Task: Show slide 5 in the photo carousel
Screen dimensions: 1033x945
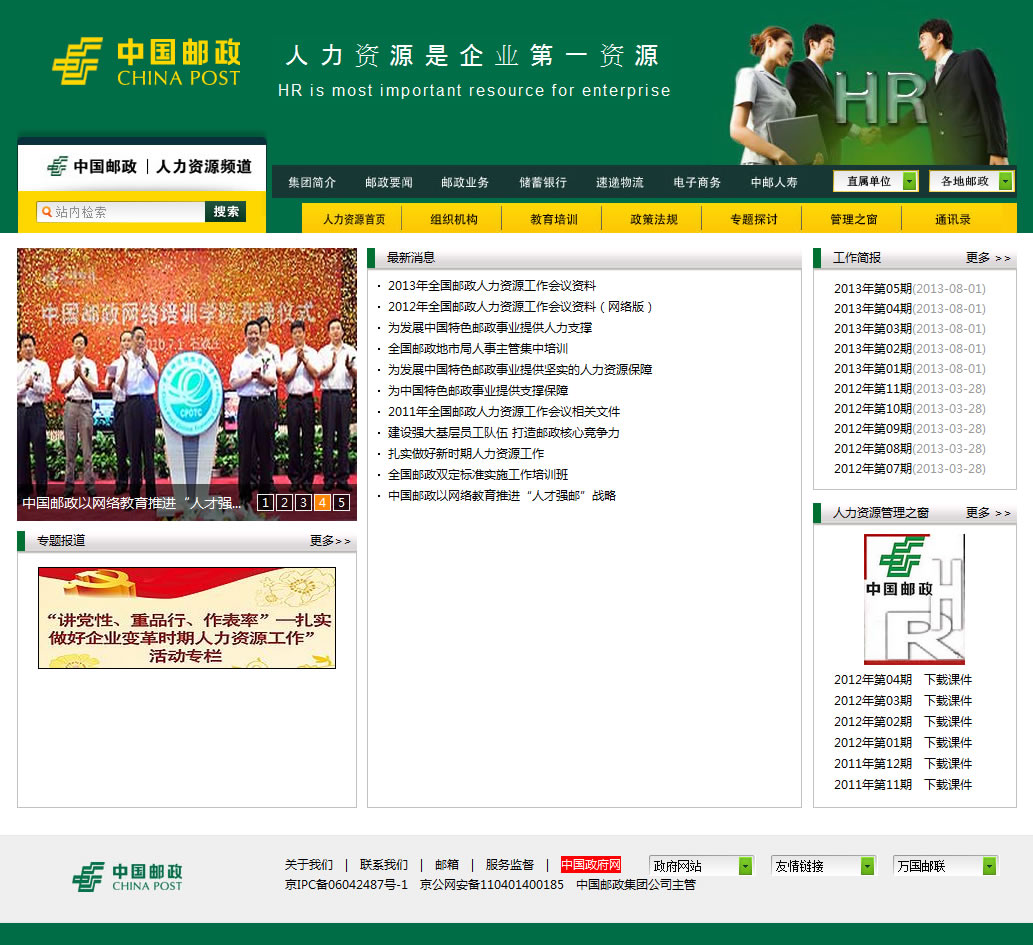Action: [341, 503]
